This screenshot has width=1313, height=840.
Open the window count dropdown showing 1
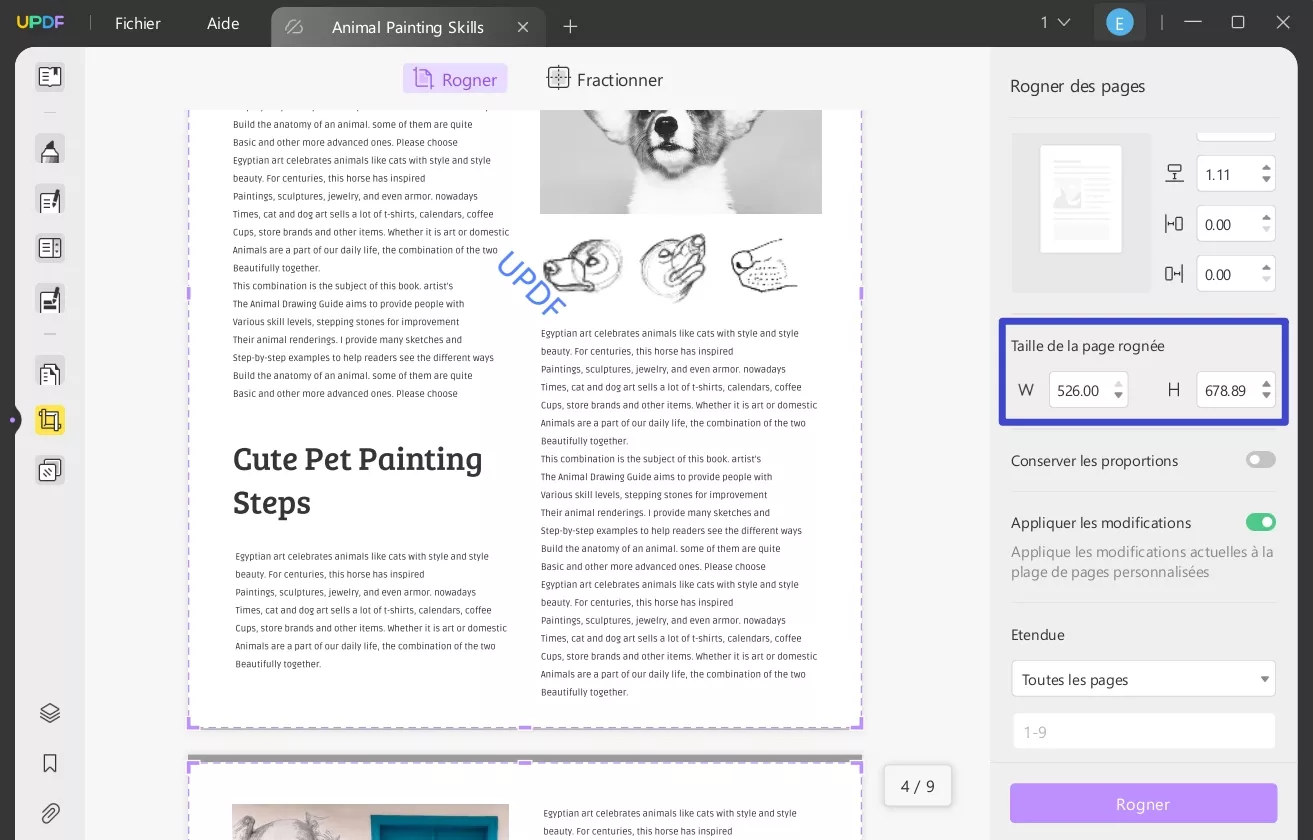pos(1055,22)
